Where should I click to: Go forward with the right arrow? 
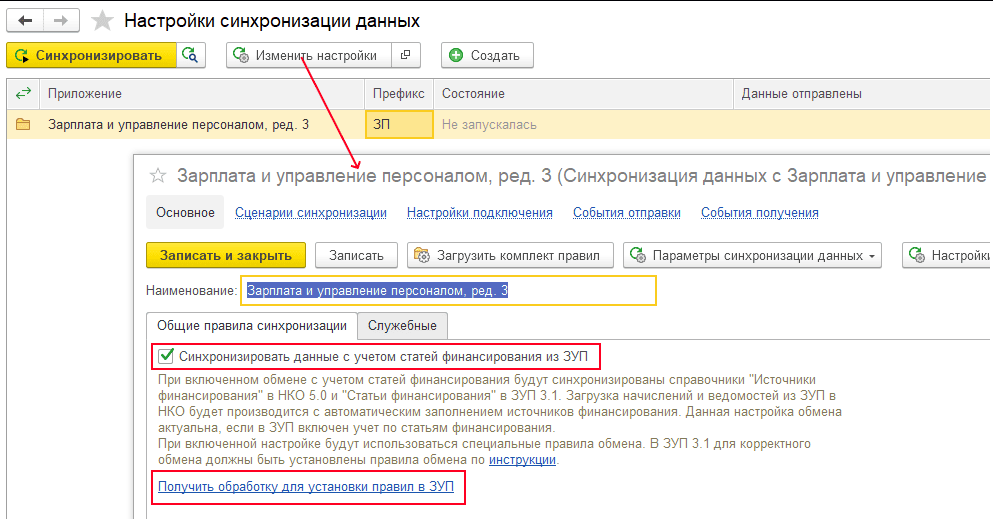coord(61,21)
